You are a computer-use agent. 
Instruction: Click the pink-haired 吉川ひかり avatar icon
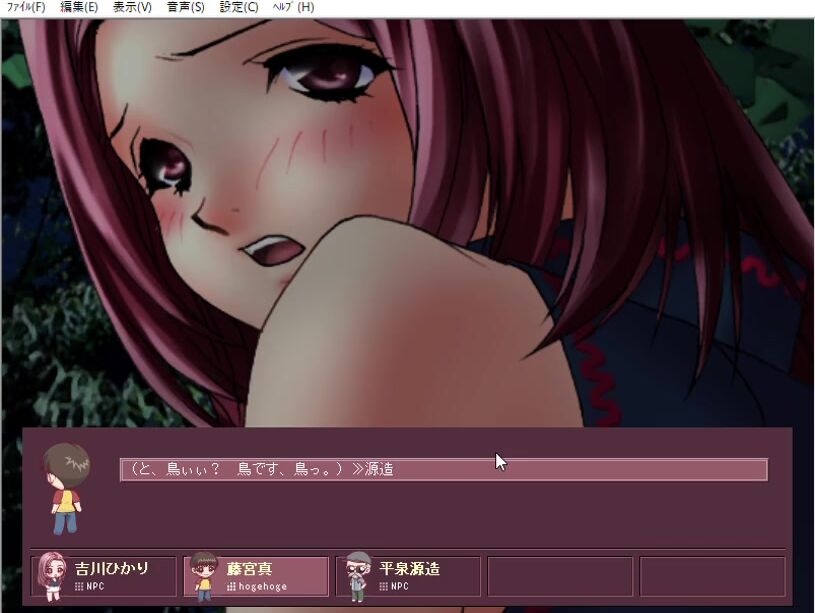[51, 576]
